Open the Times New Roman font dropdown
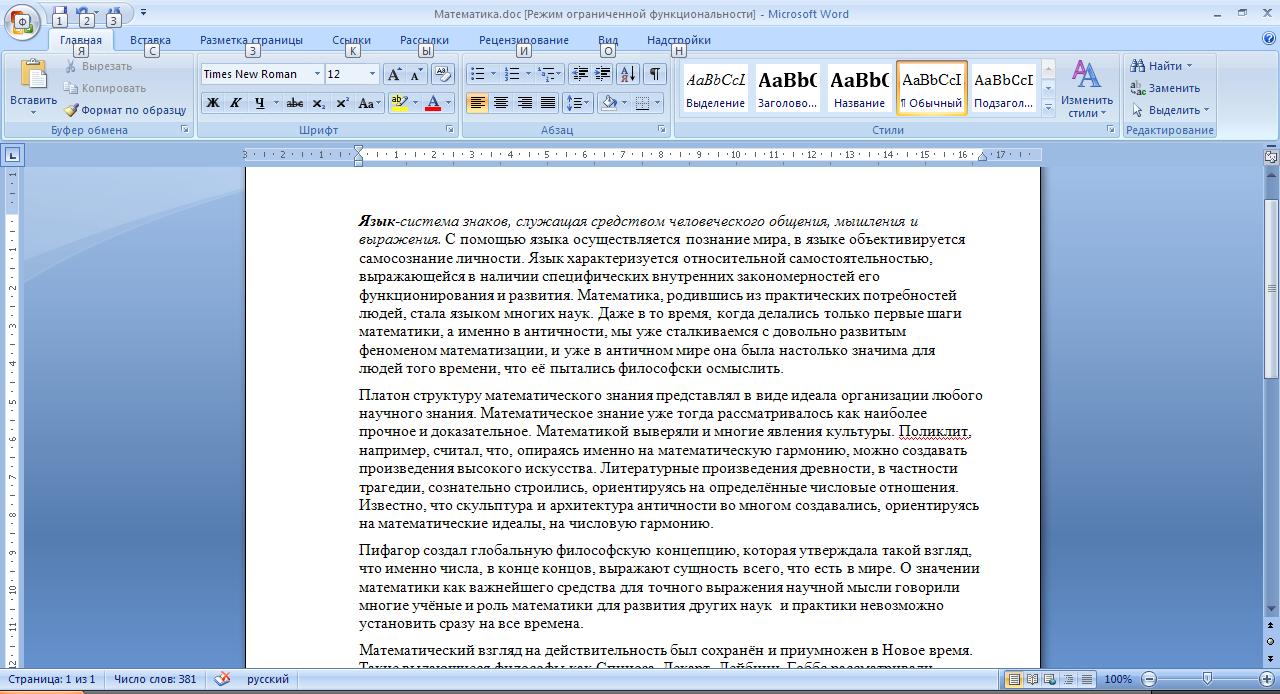Screen dimensions: 1280x694 coord(317,74)
